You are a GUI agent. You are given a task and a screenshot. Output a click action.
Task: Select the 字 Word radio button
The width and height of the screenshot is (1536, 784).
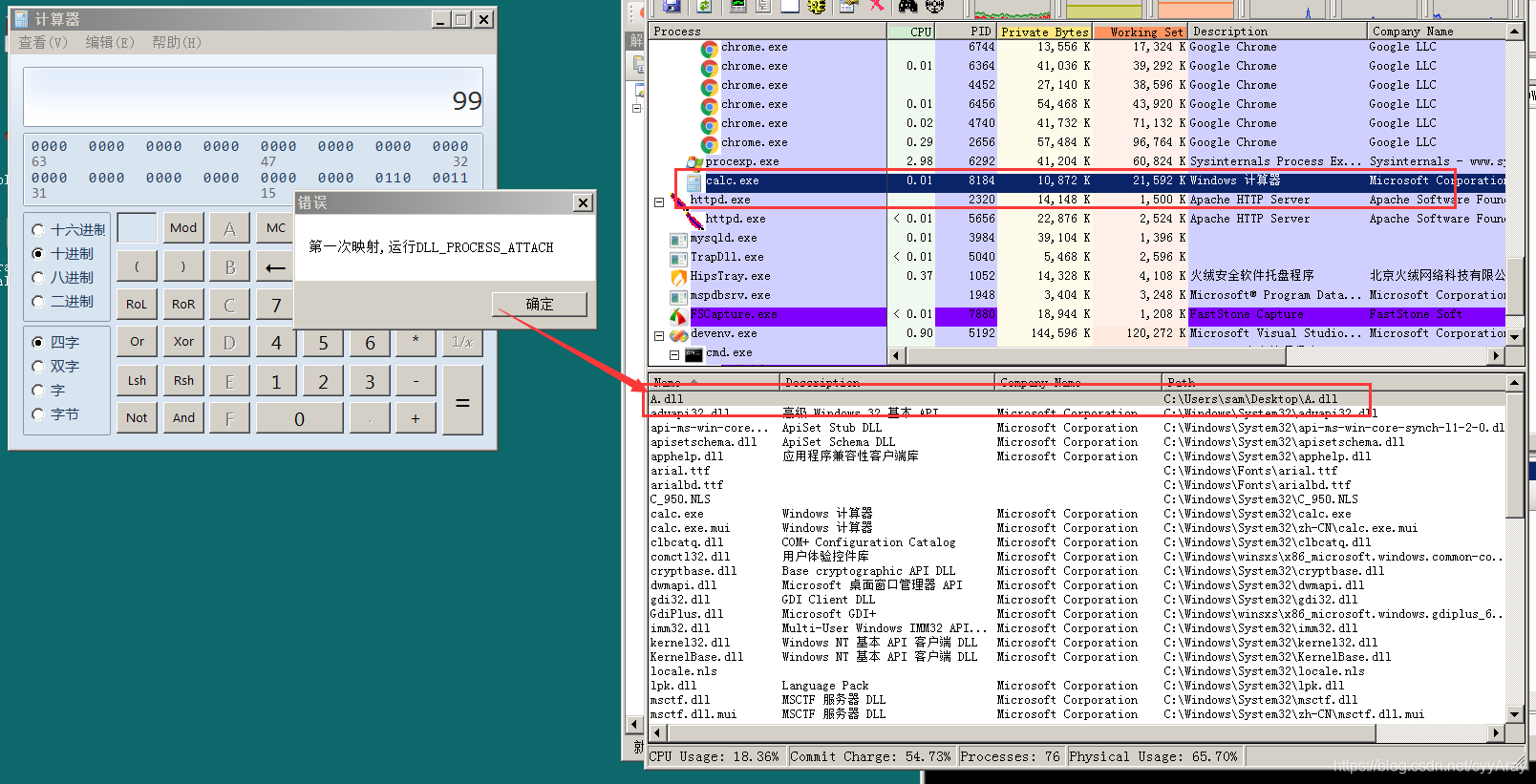[38, 391]
